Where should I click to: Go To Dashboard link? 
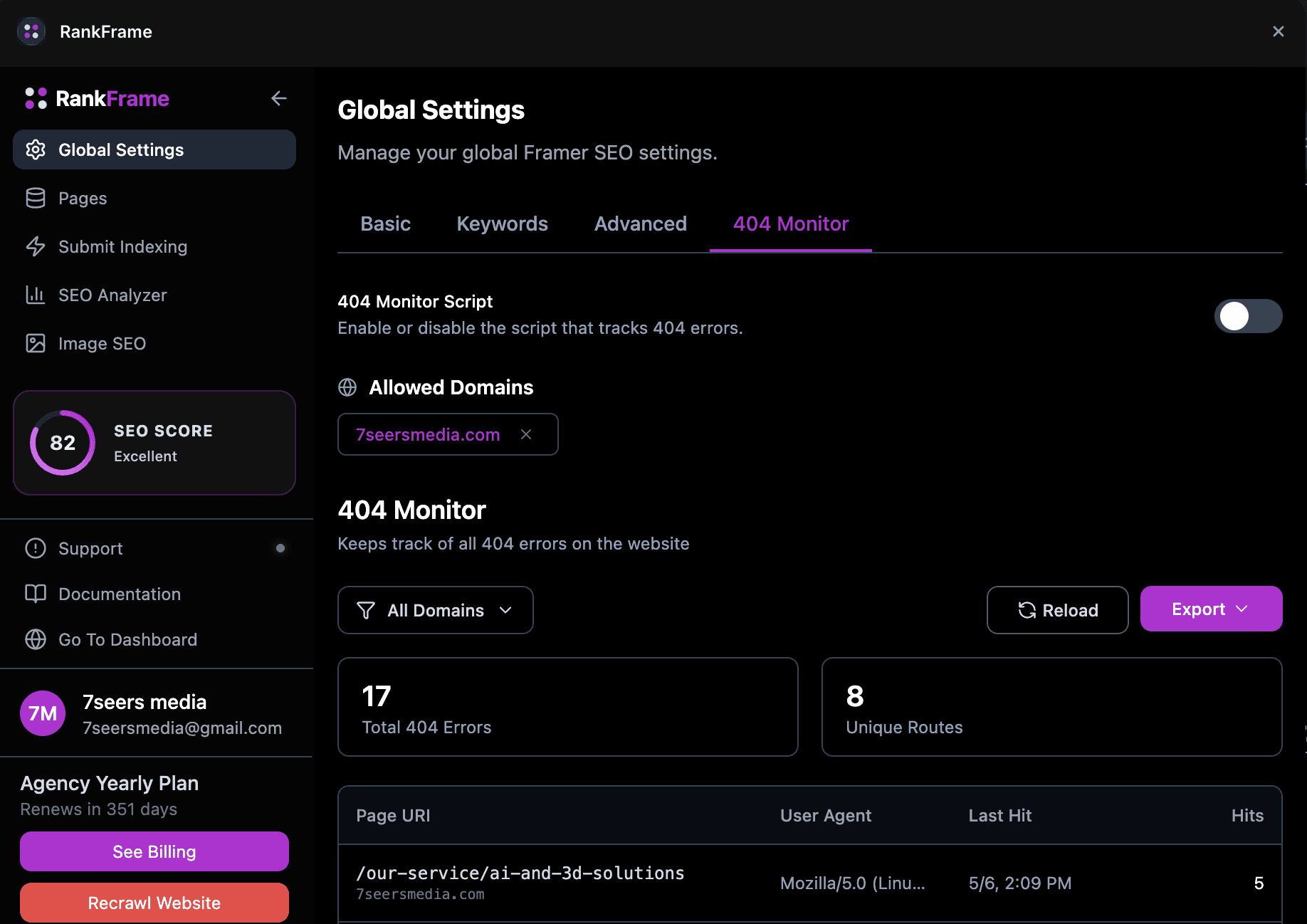point(154,639)
